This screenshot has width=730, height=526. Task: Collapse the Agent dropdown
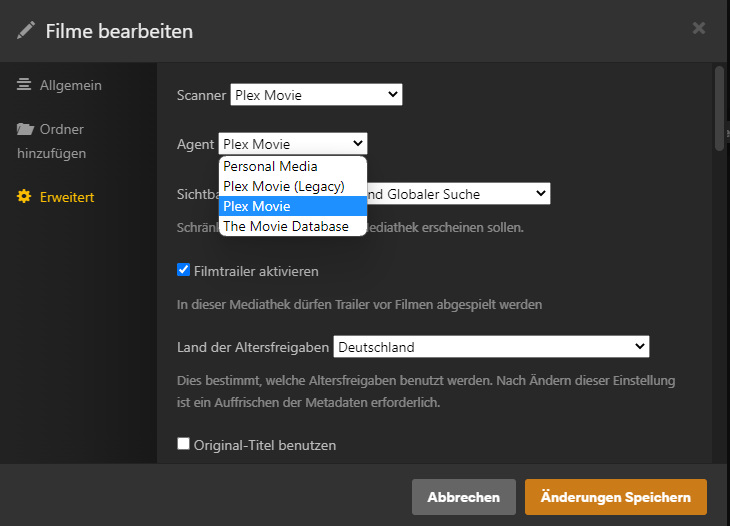tap(293, 144)
